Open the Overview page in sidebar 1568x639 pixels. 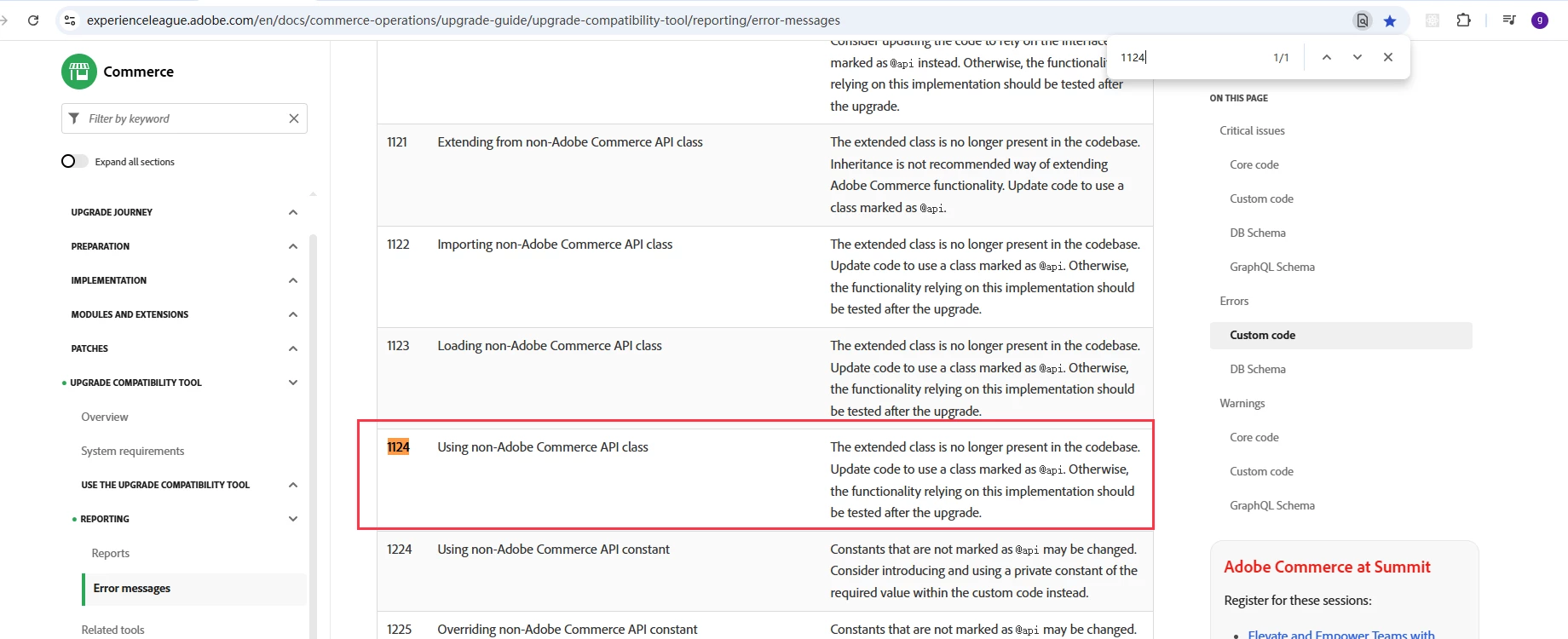(105, 417)
